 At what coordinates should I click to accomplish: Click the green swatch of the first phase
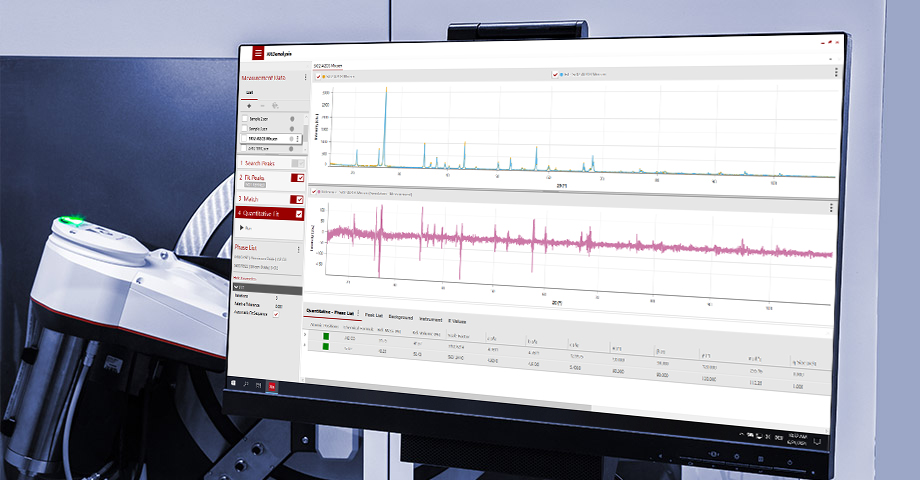click(x=325, y=337)
